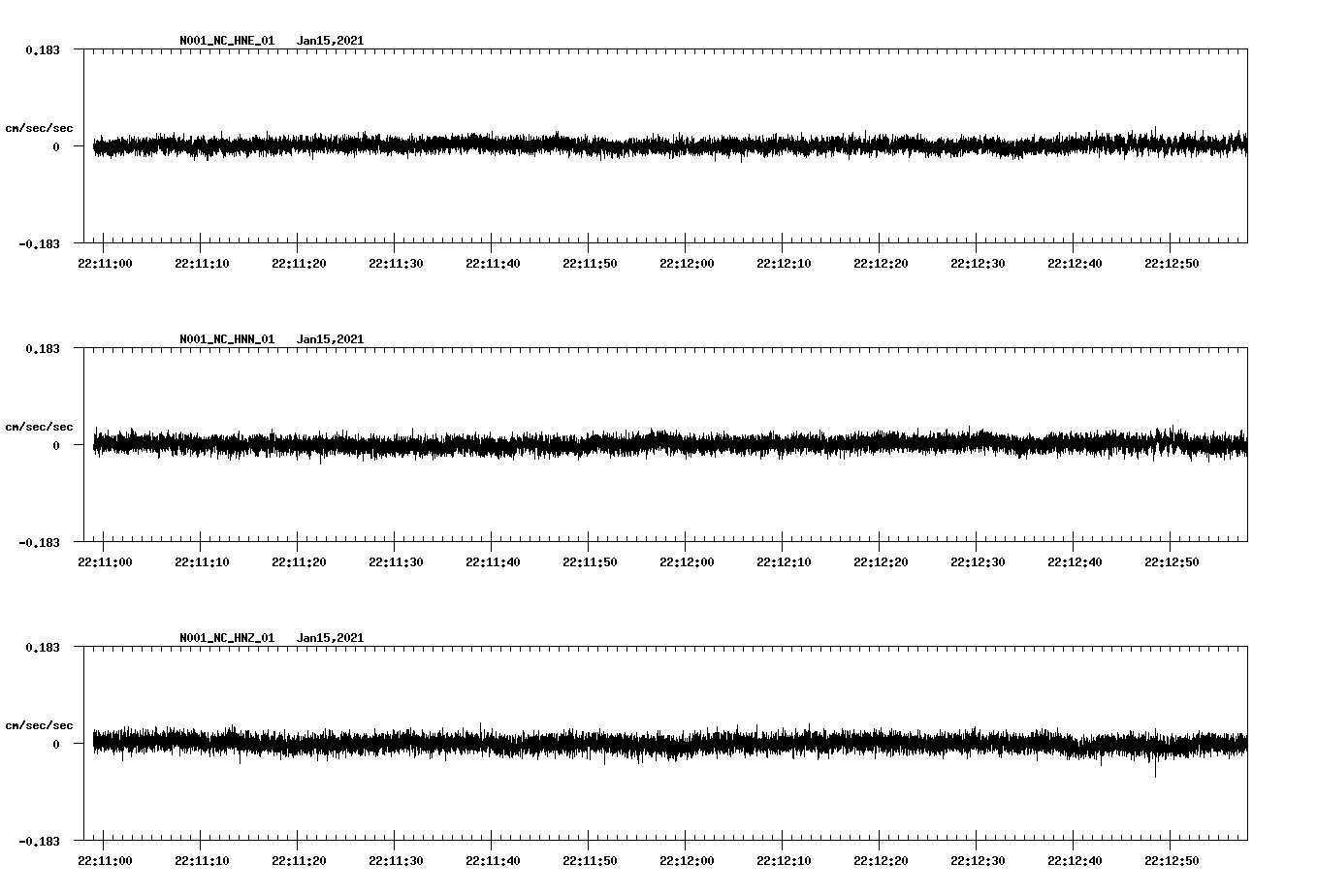Click the cm/sec/sec unit label on top plot

pyautogui.click(x=40, y=127)
